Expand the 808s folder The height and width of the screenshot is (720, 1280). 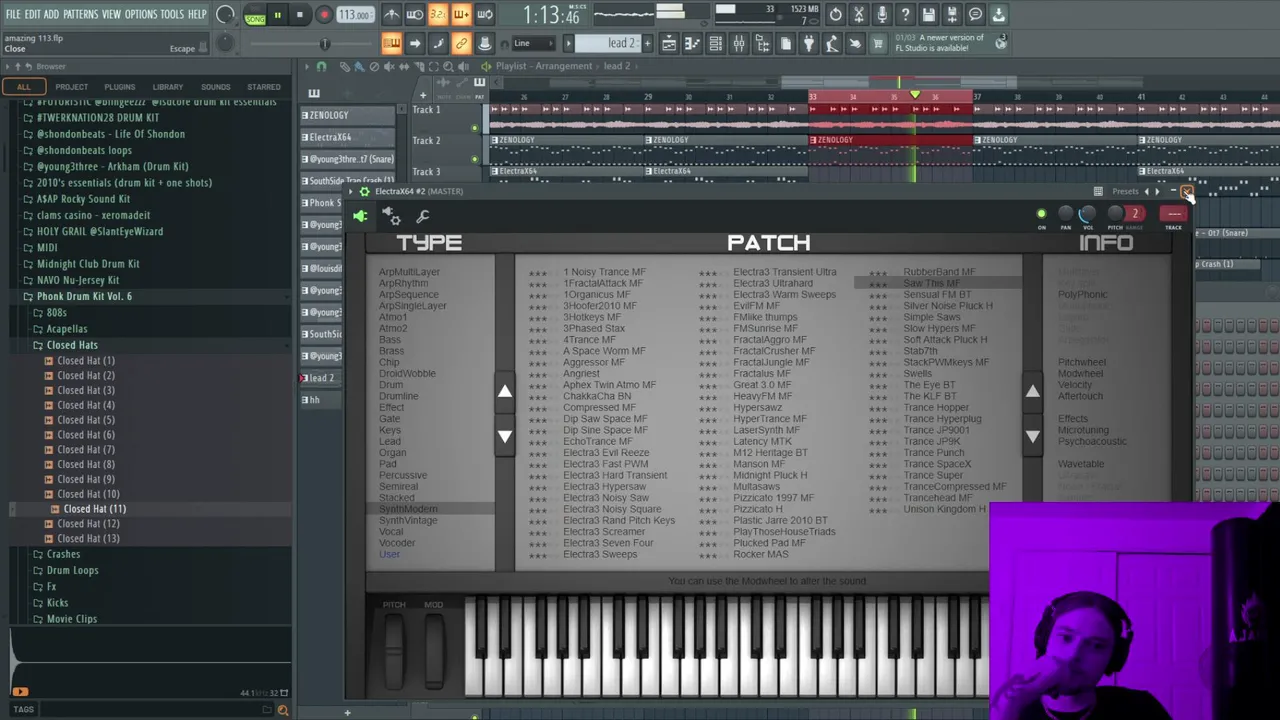[56, 313]
